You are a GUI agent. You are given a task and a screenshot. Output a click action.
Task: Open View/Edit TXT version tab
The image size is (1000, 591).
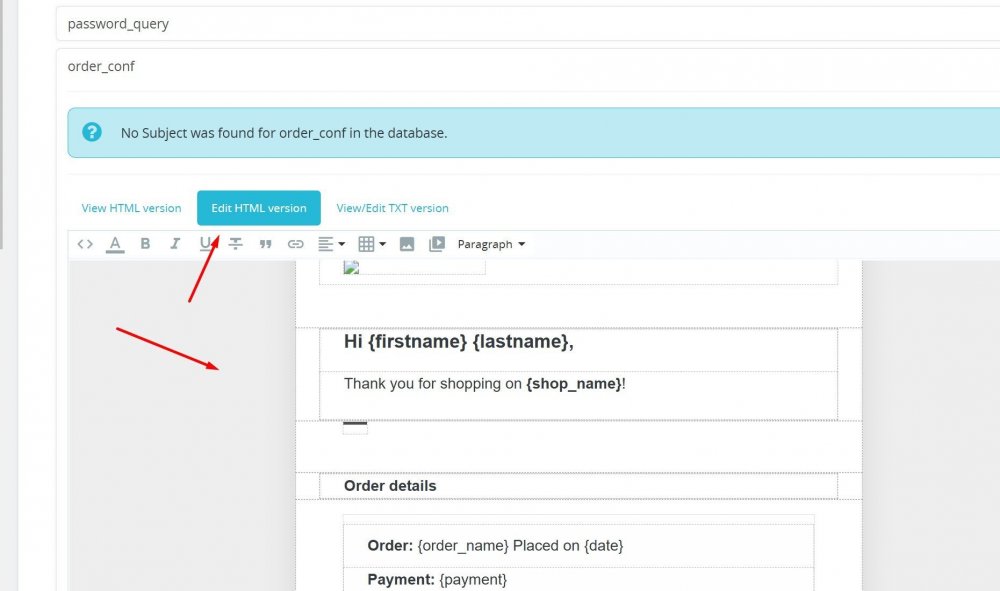pos(392,208)
